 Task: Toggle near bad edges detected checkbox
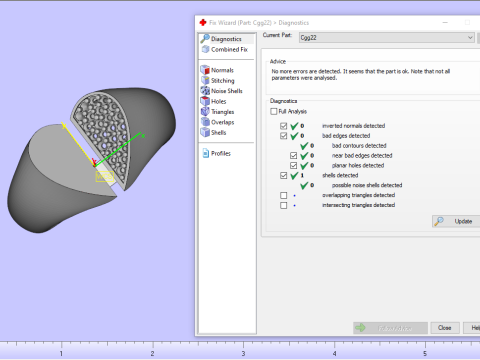coord(293,156)
